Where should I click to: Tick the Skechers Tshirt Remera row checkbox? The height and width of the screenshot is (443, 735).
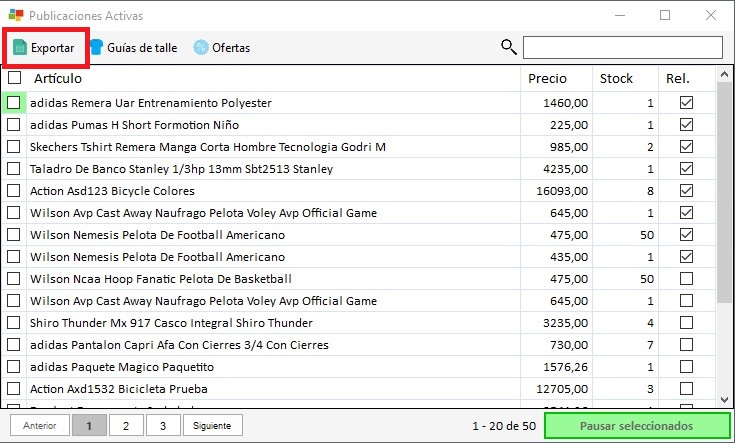point(14,147)
